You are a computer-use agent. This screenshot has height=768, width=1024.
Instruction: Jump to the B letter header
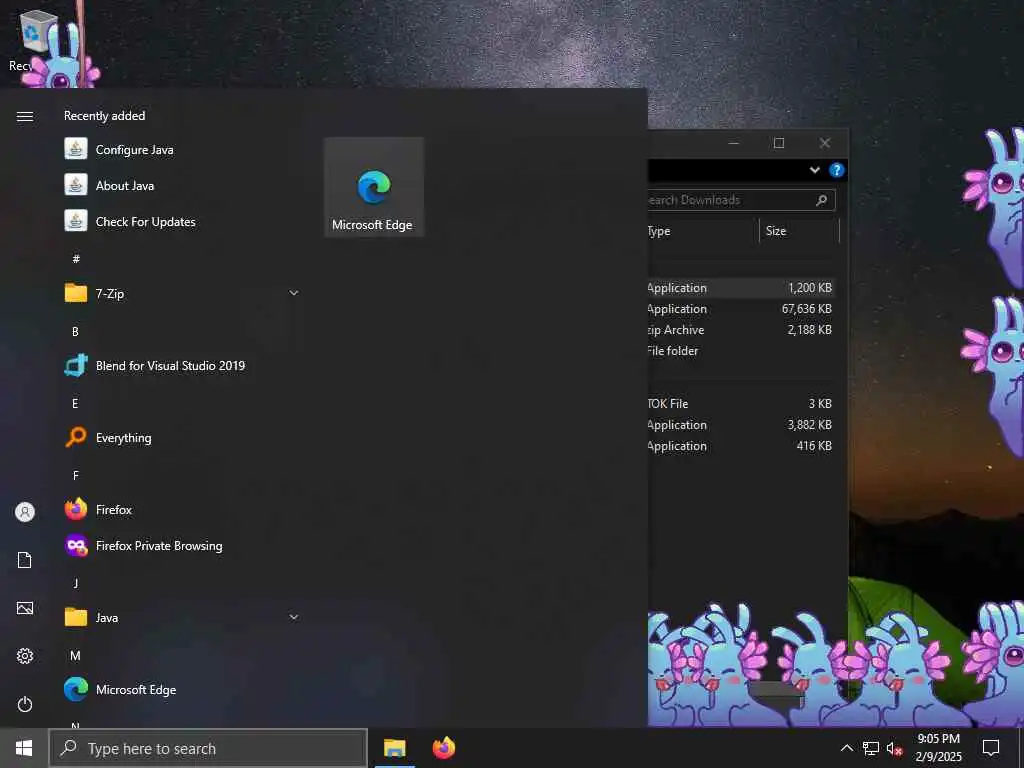click(x=75, y=331)
